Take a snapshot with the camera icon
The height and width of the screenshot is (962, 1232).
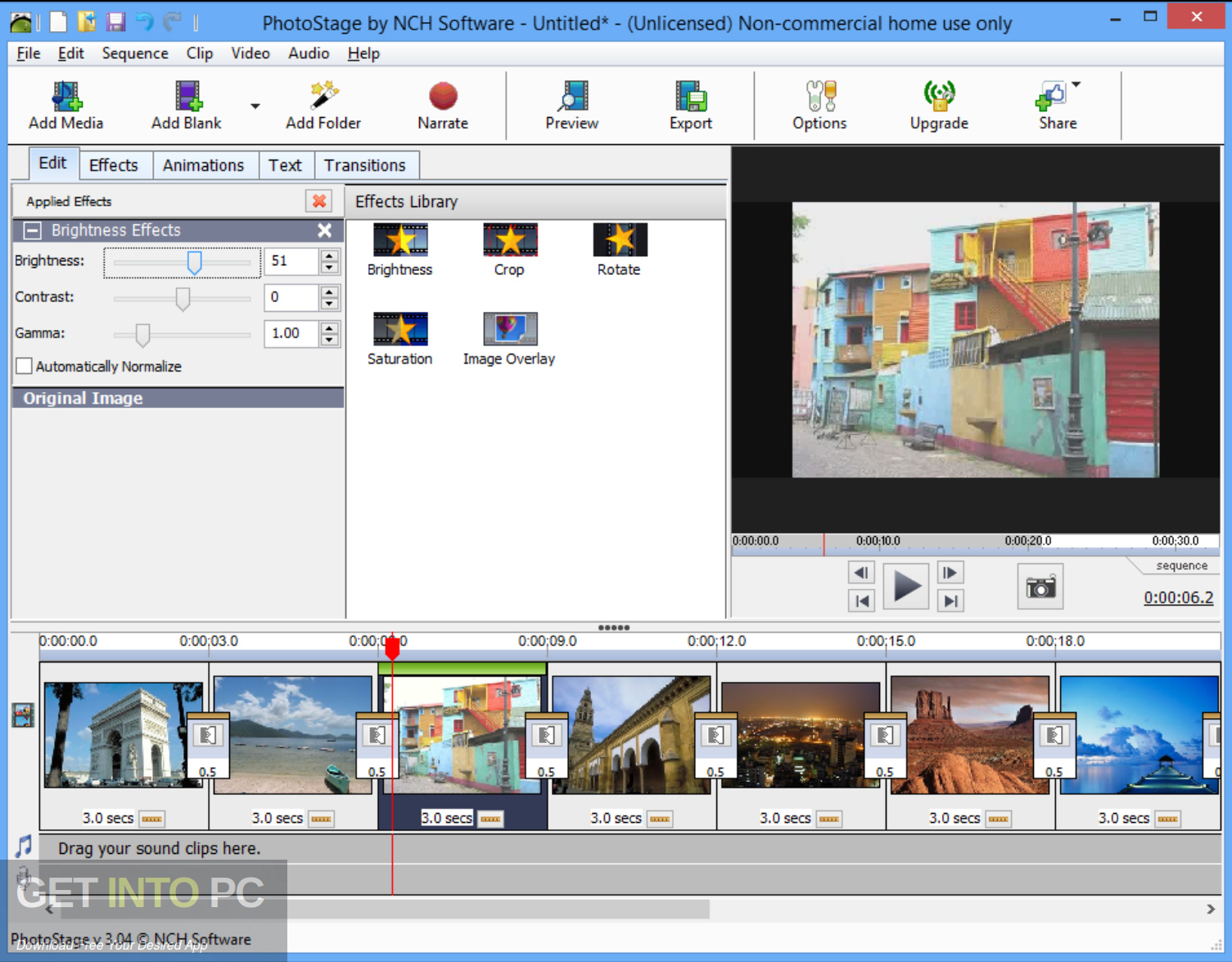[1040, 586]
